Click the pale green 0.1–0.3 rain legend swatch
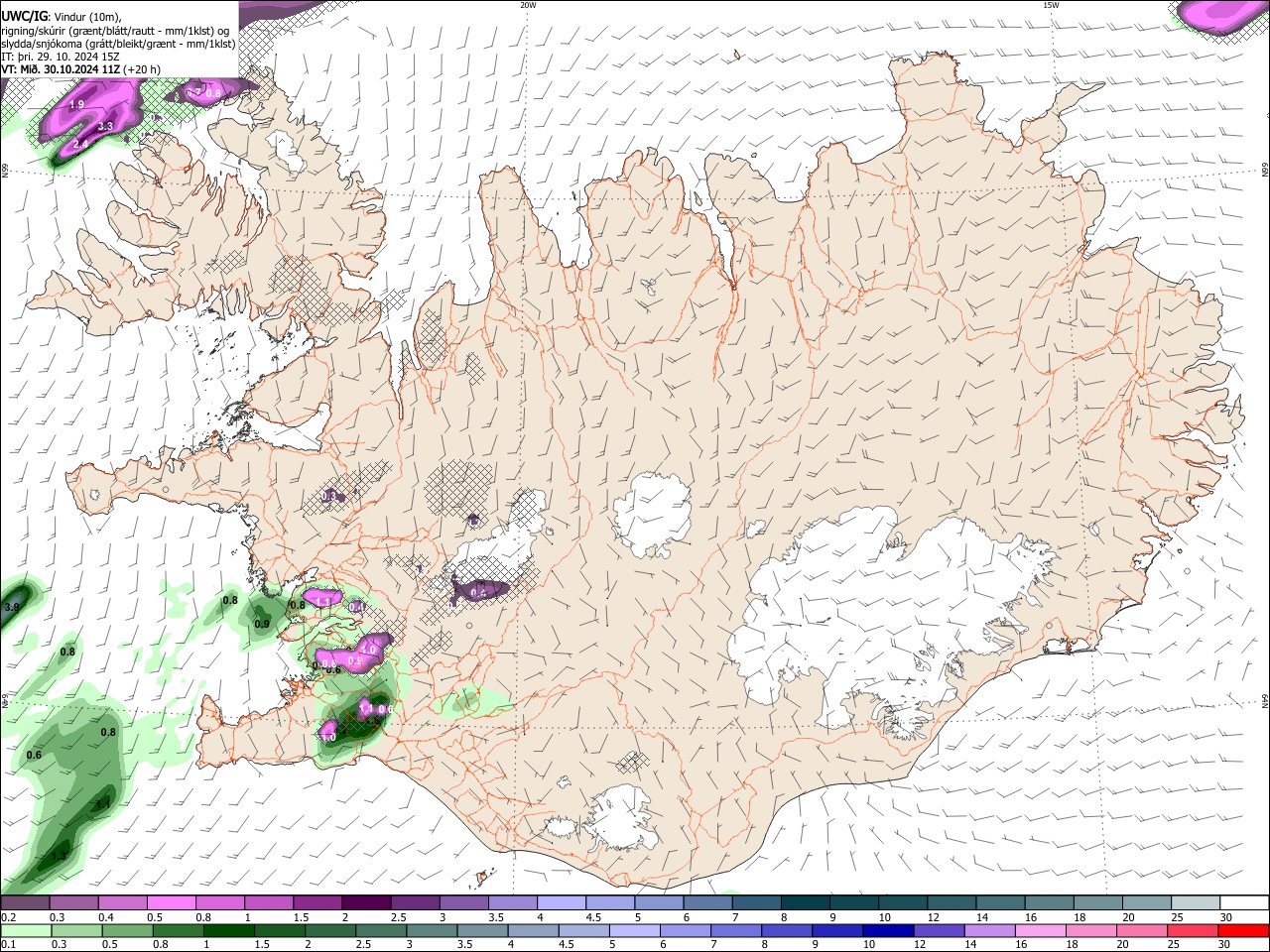1270x952 pixels. [25, 930]
